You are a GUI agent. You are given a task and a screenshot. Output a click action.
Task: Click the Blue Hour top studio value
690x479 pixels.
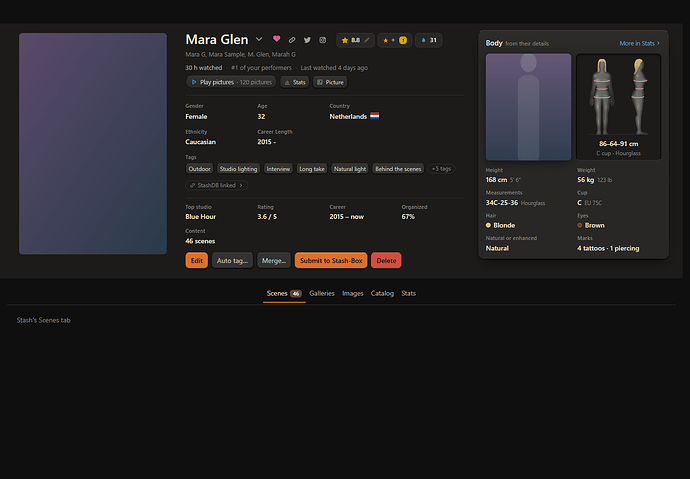[201, 217]
